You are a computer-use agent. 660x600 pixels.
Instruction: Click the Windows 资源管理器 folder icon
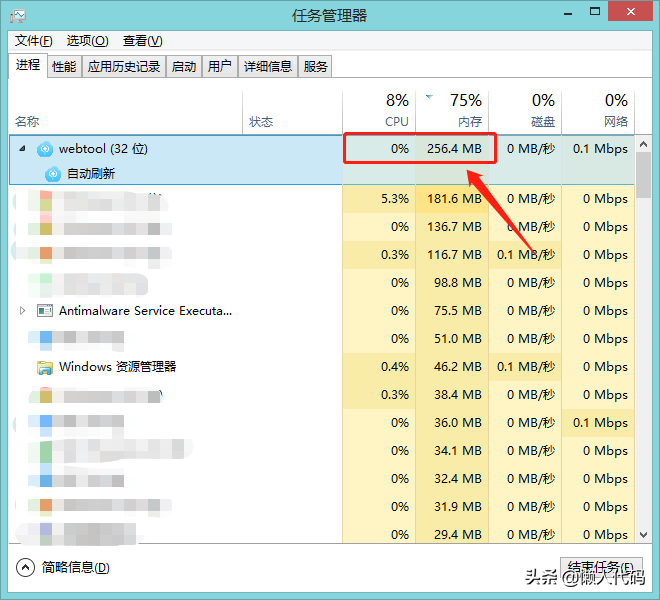pyautogui.click(x=44, y=367)
